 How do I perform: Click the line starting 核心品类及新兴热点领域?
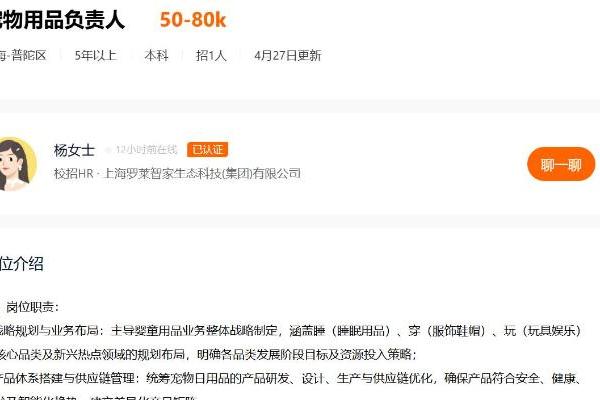point(207,354)
